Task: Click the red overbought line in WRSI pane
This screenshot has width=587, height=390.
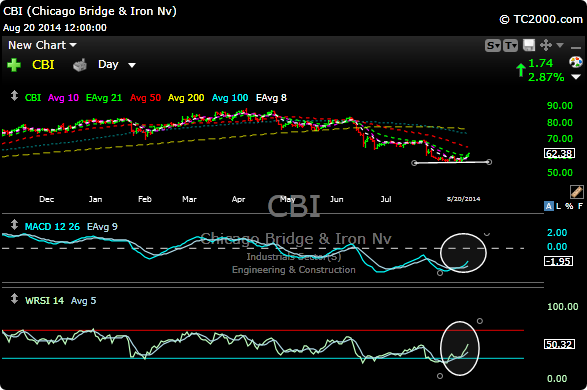Action: pyautogui.click(x=263, y=330)
